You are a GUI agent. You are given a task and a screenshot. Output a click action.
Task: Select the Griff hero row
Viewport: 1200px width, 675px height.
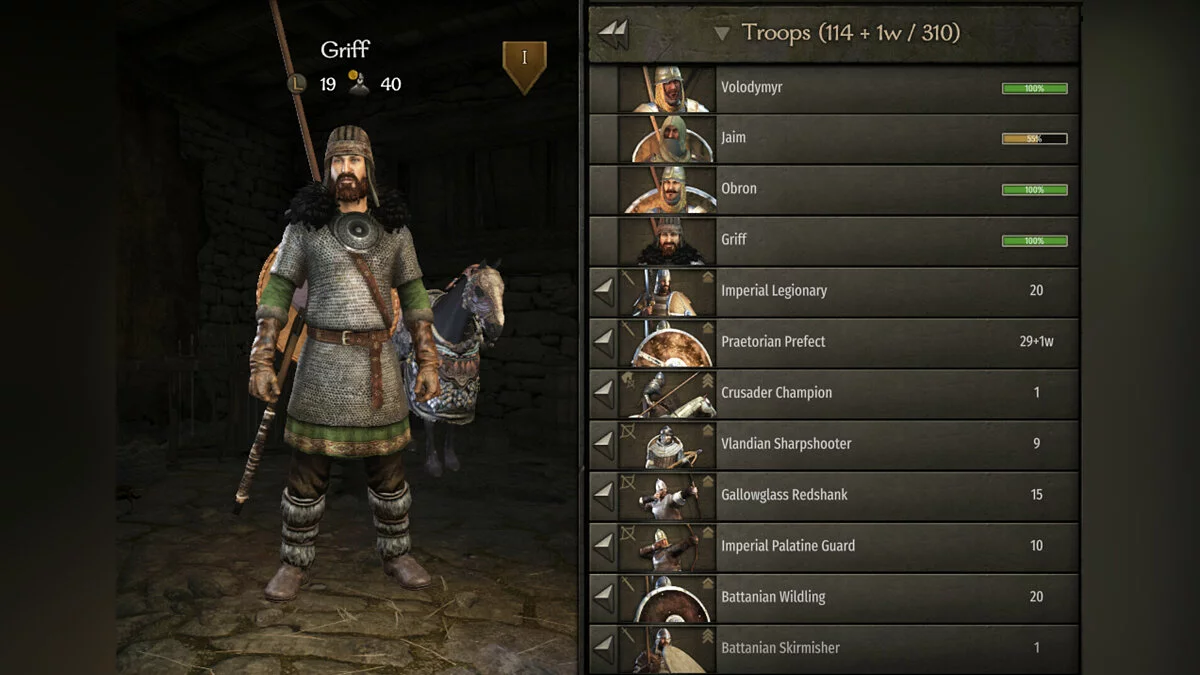click(834, 240)
